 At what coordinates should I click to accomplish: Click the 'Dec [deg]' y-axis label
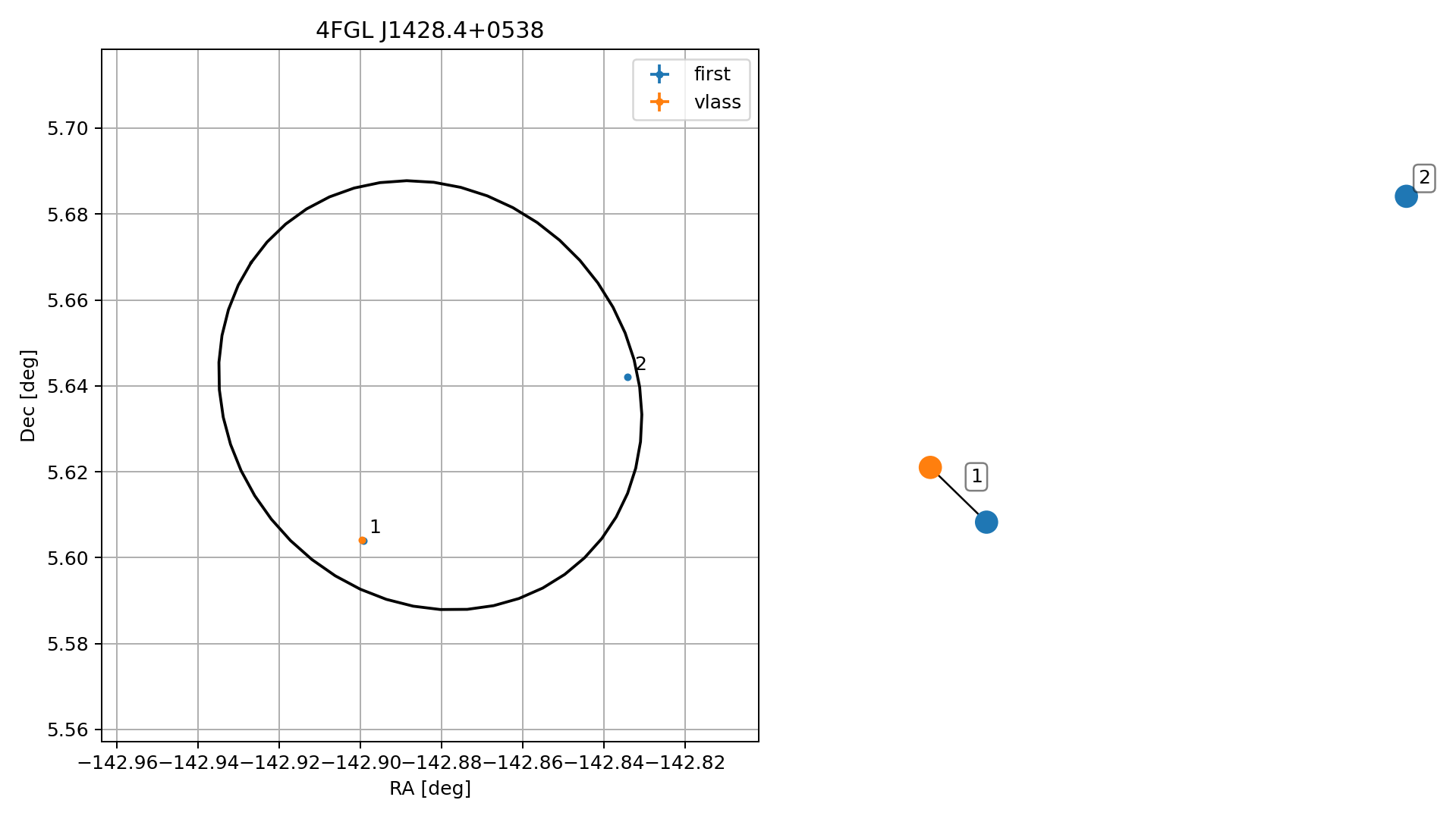coord(28,395)
